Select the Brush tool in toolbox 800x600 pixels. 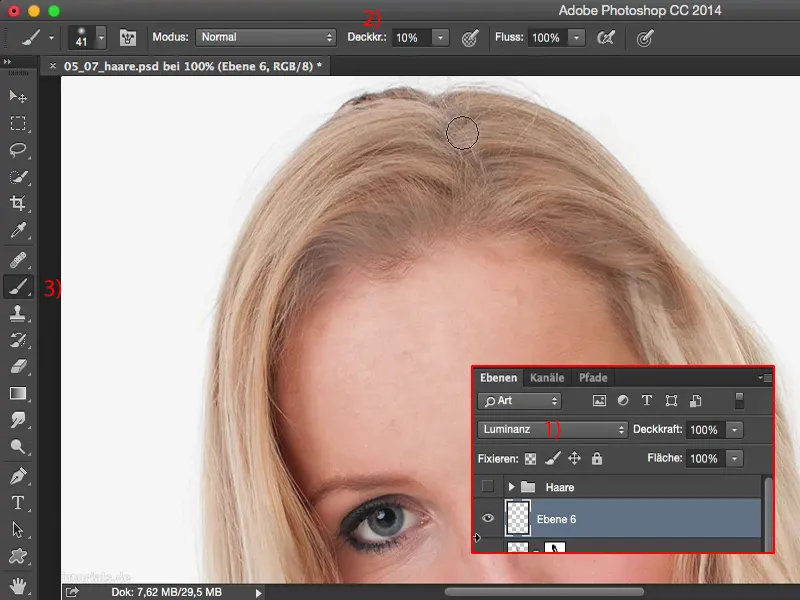click(x=18, y=287)
